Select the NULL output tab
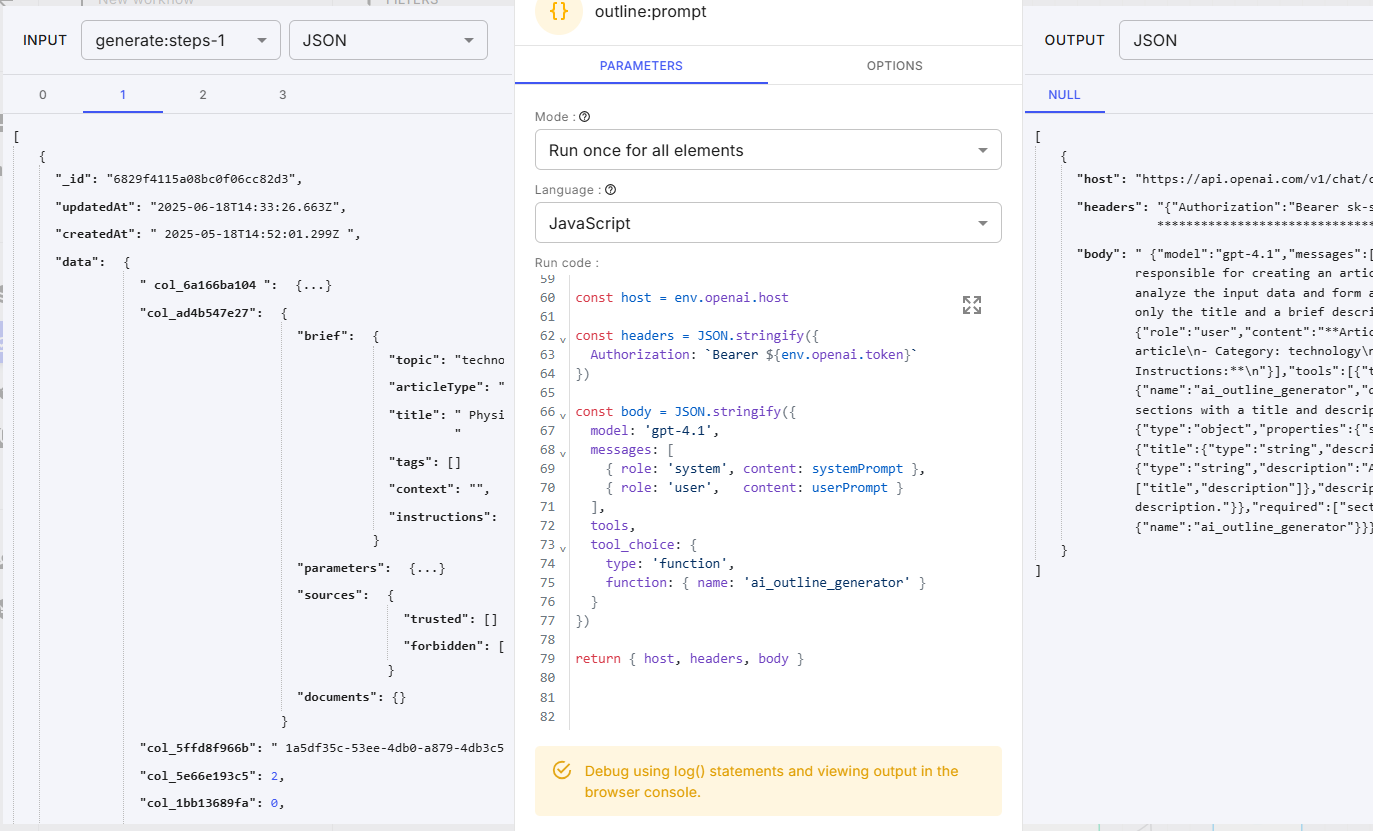Screen dimensions: 1373x831 pyautogui.click(x=1064, y=95)
